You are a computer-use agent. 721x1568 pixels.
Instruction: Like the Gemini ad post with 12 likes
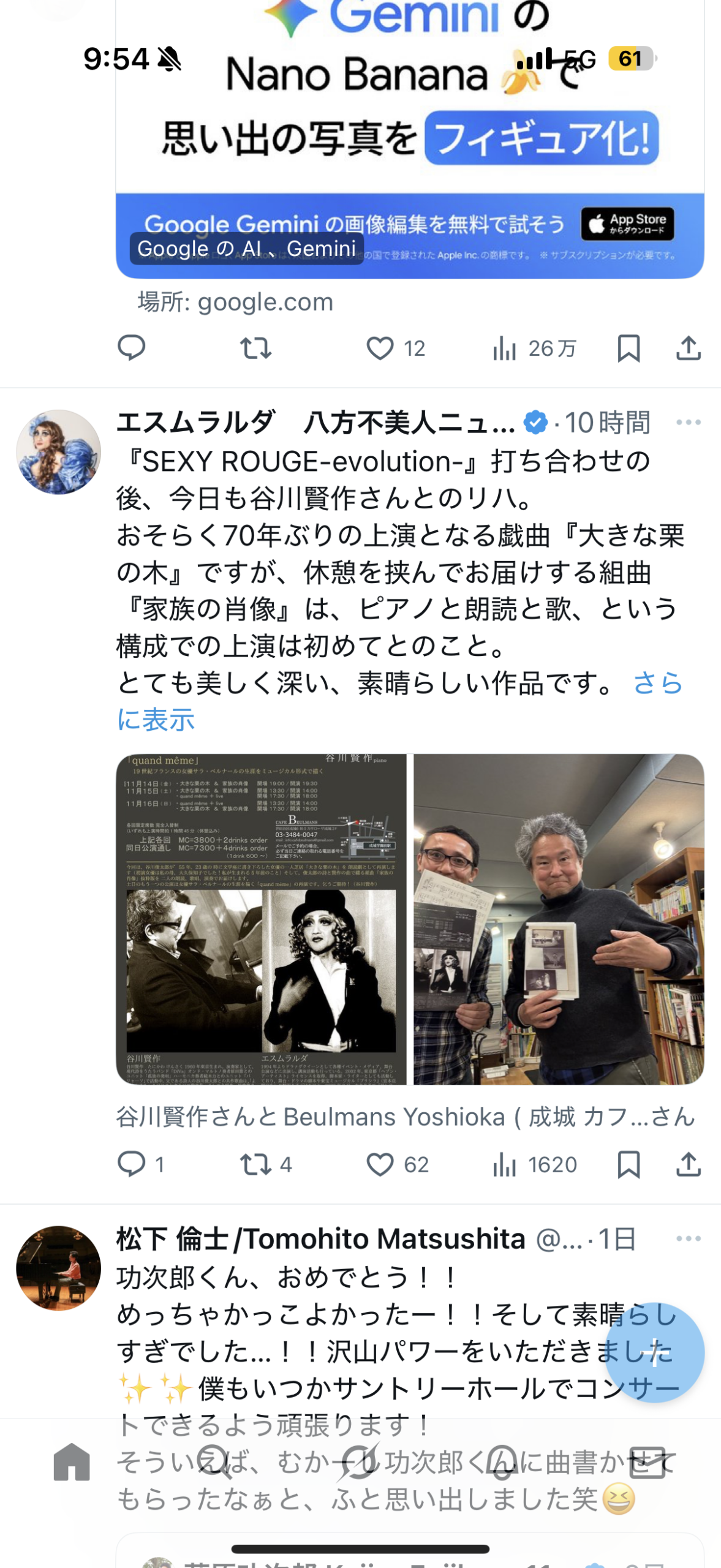click(x=395, y=348)
